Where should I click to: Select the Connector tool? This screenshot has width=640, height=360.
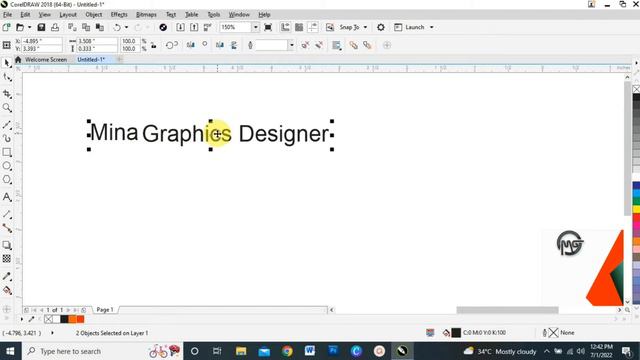(x=7, y=228)
